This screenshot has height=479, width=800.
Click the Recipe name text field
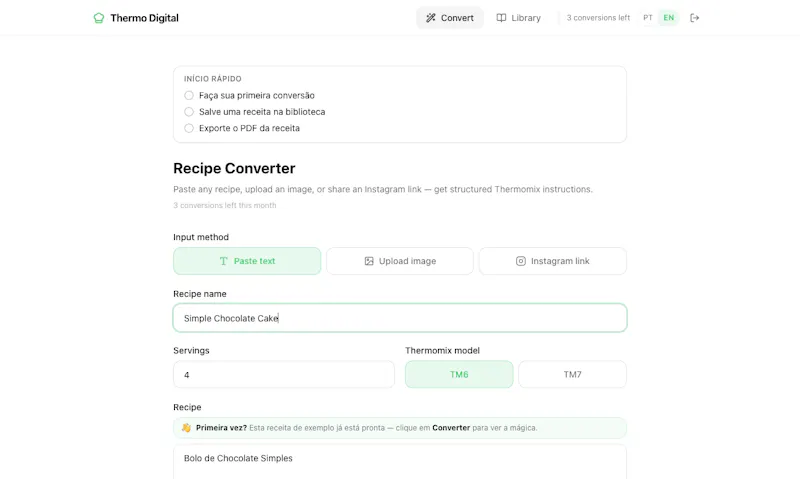pos(400,318)
